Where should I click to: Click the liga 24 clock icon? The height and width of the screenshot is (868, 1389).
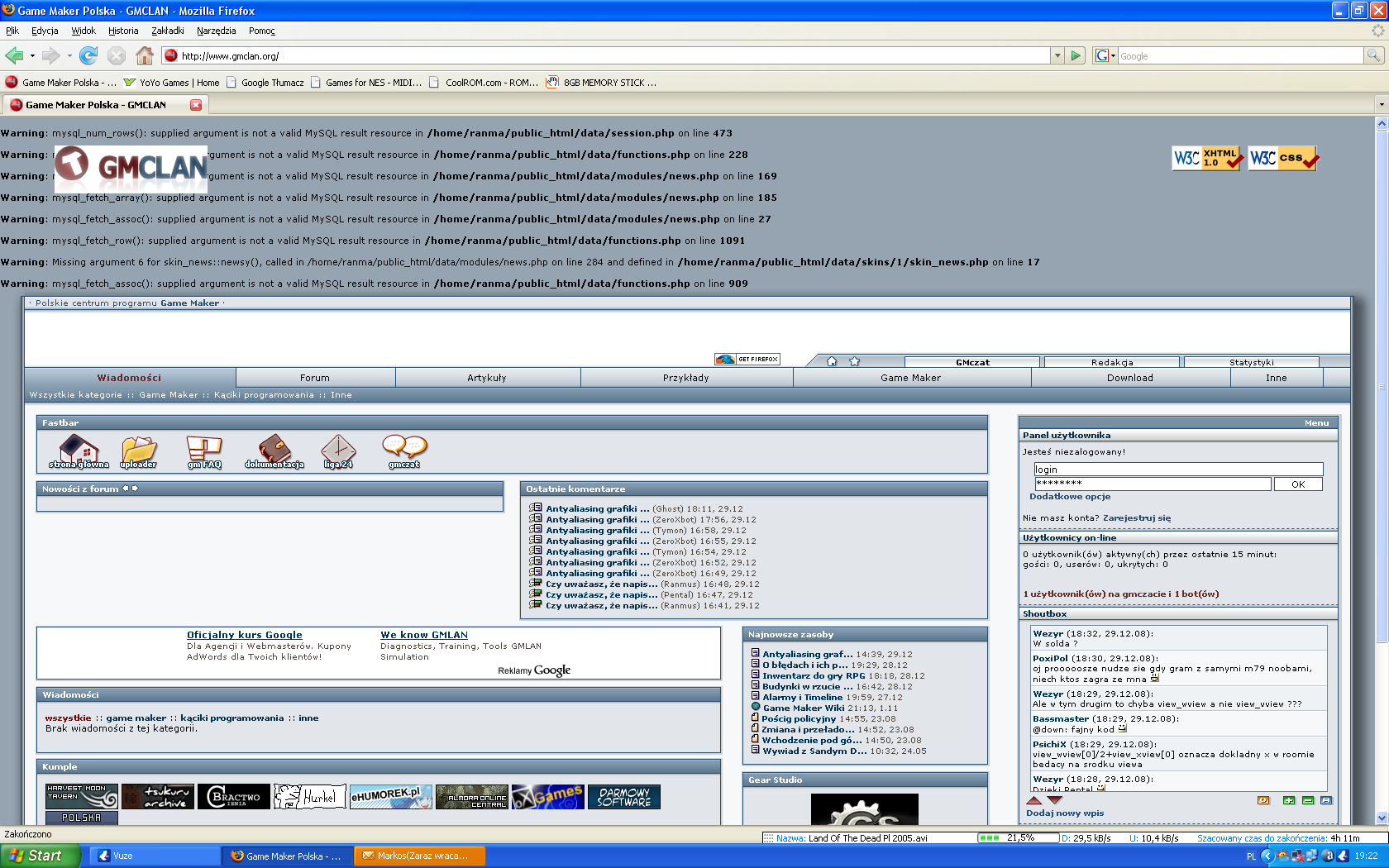point(338,451)
